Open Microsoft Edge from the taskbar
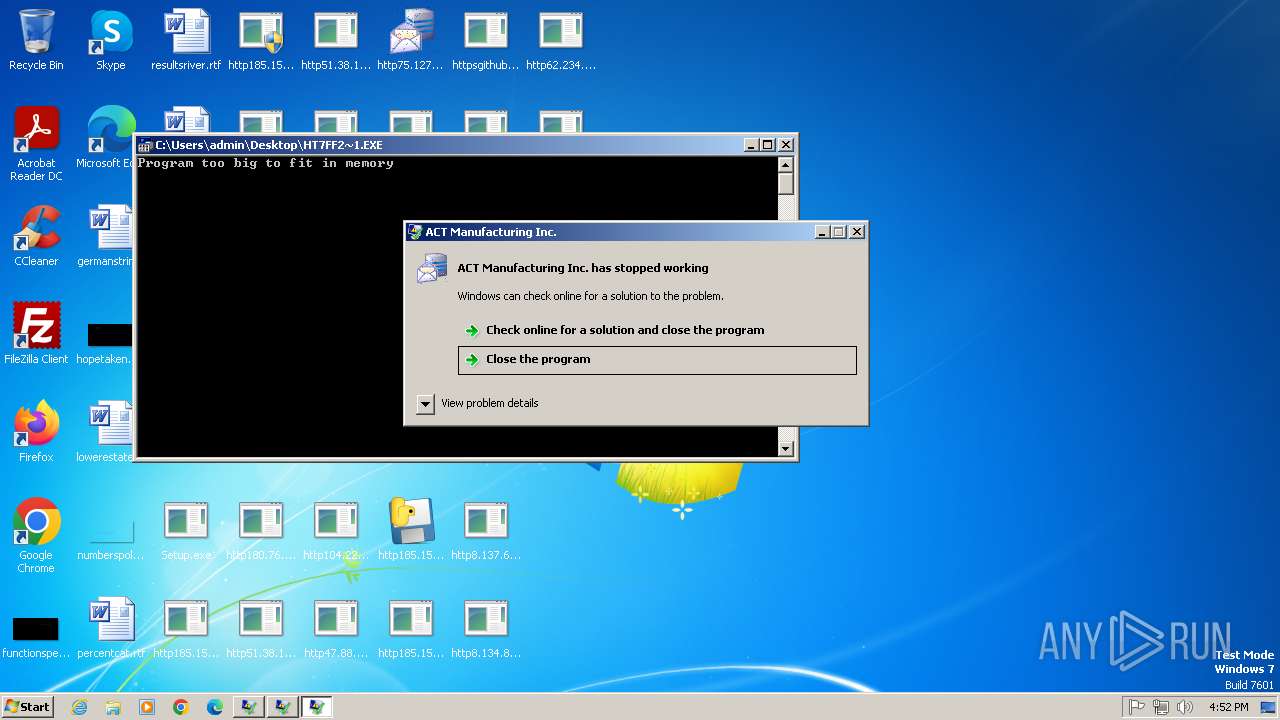Image resolution: width=1280 pixels, height=720 pixels. (215, 707)
